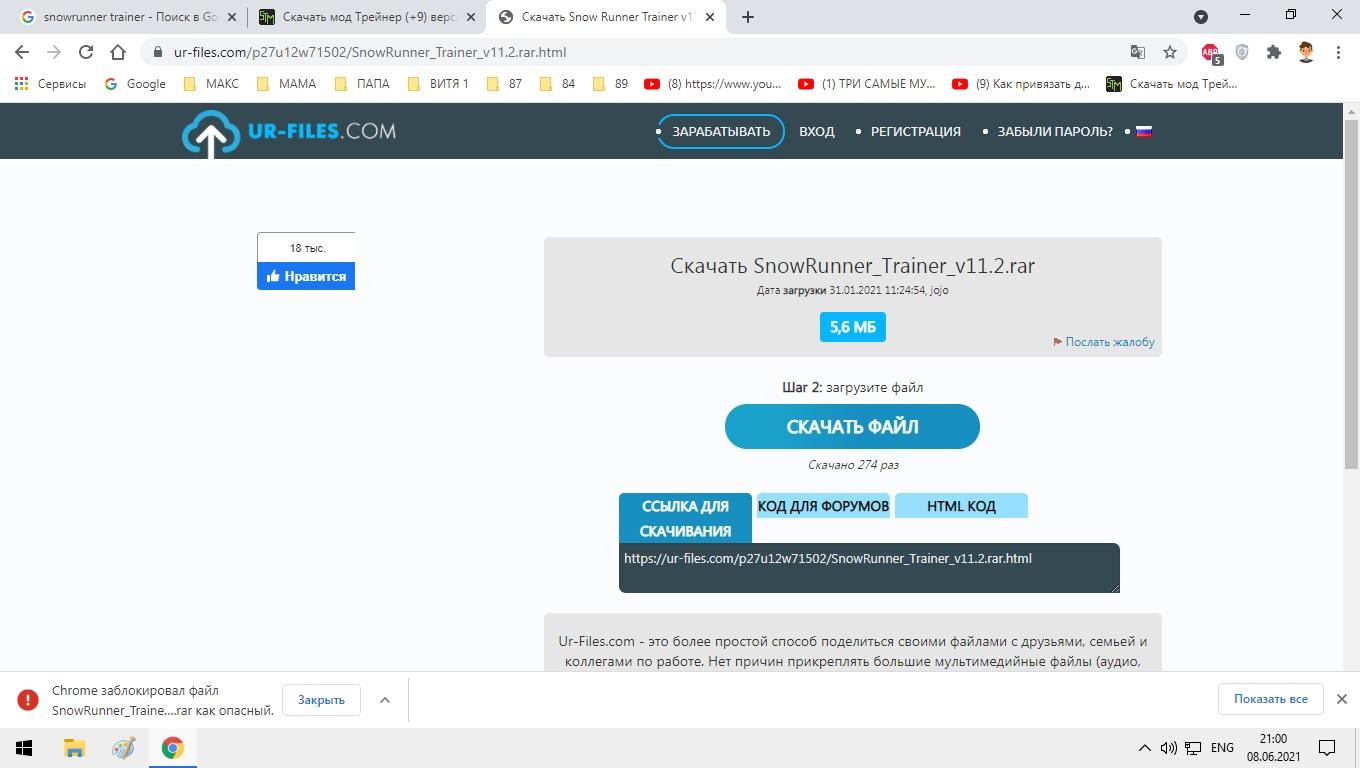
Task: Open the Chrome three-dot menu
Action: pos(1338,52)
